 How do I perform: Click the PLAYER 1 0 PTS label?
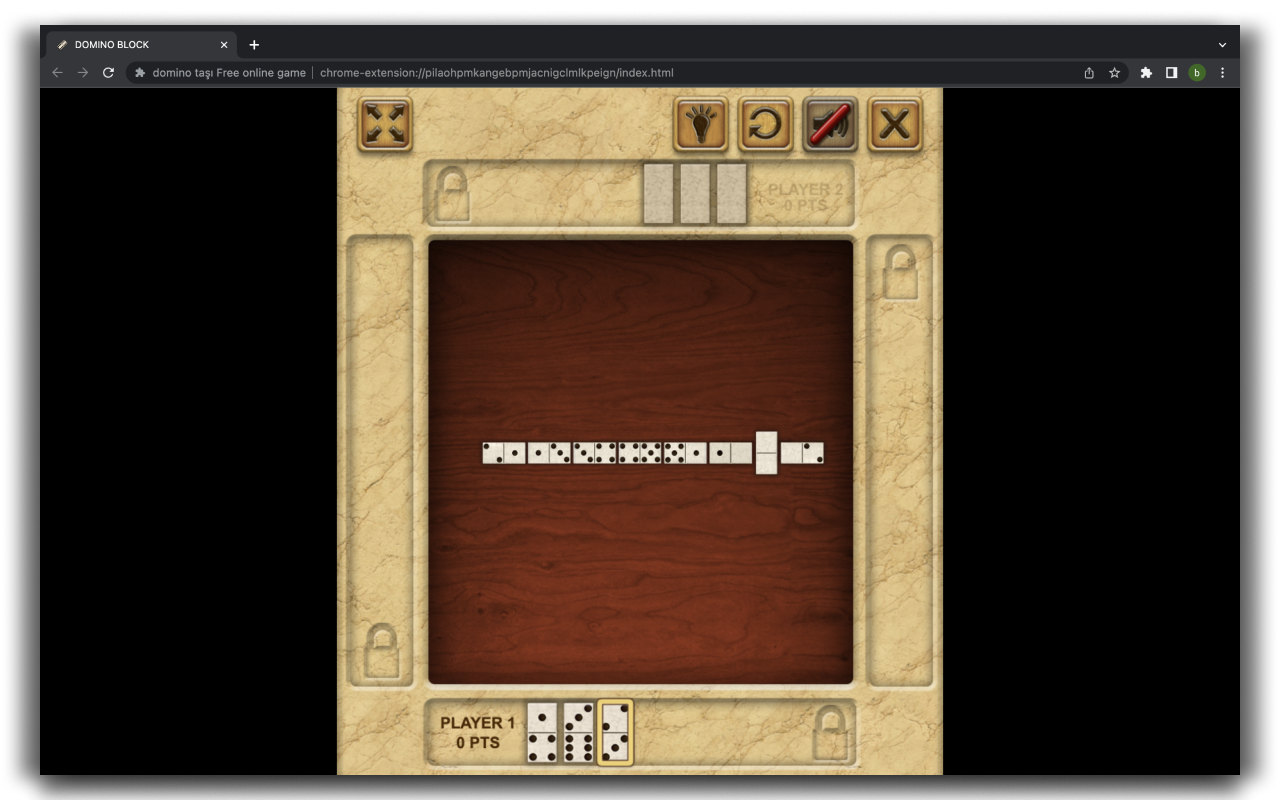[x=478, y=733]
